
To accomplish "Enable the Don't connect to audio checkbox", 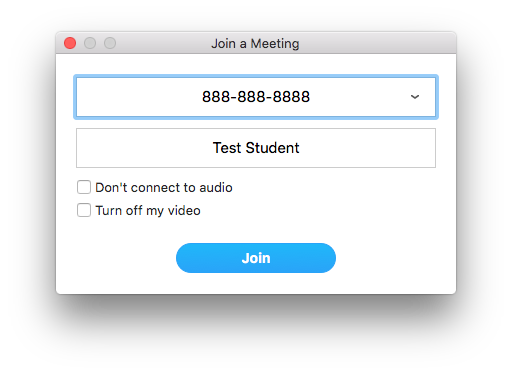I will (84, 187).
